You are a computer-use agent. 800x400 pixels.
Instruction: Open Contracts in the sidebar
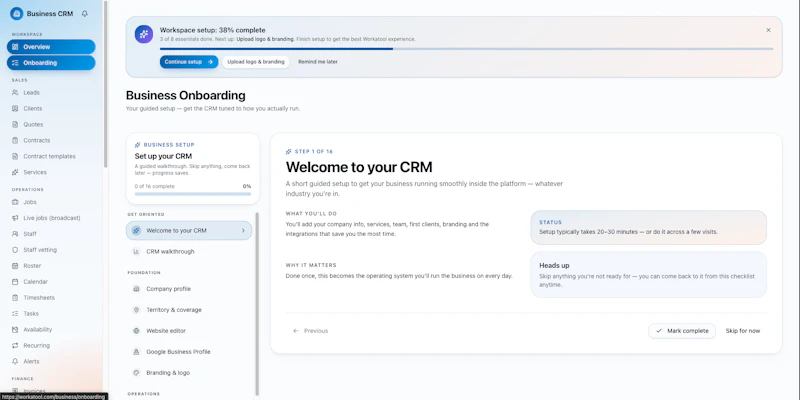[51, 140]
